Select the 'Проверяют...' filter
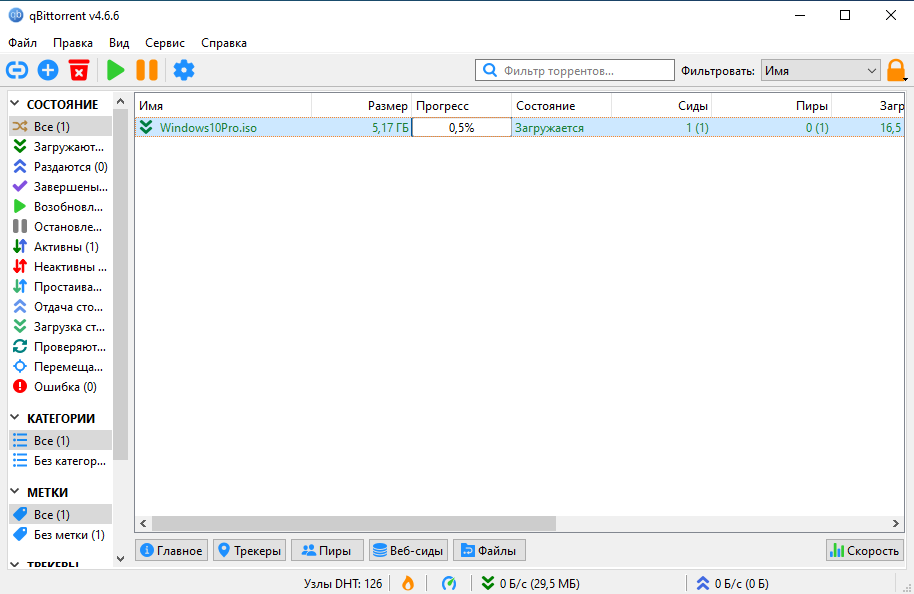This screenshot has width=914, height=594. [x=60, y=347]
